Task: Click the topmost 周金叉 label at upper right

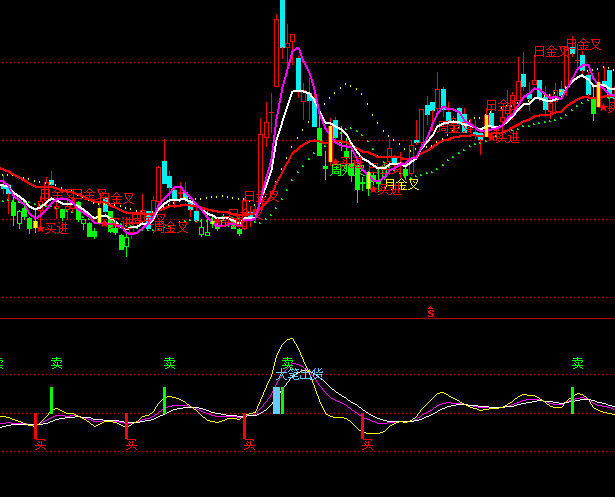Action: pos(584,45)
